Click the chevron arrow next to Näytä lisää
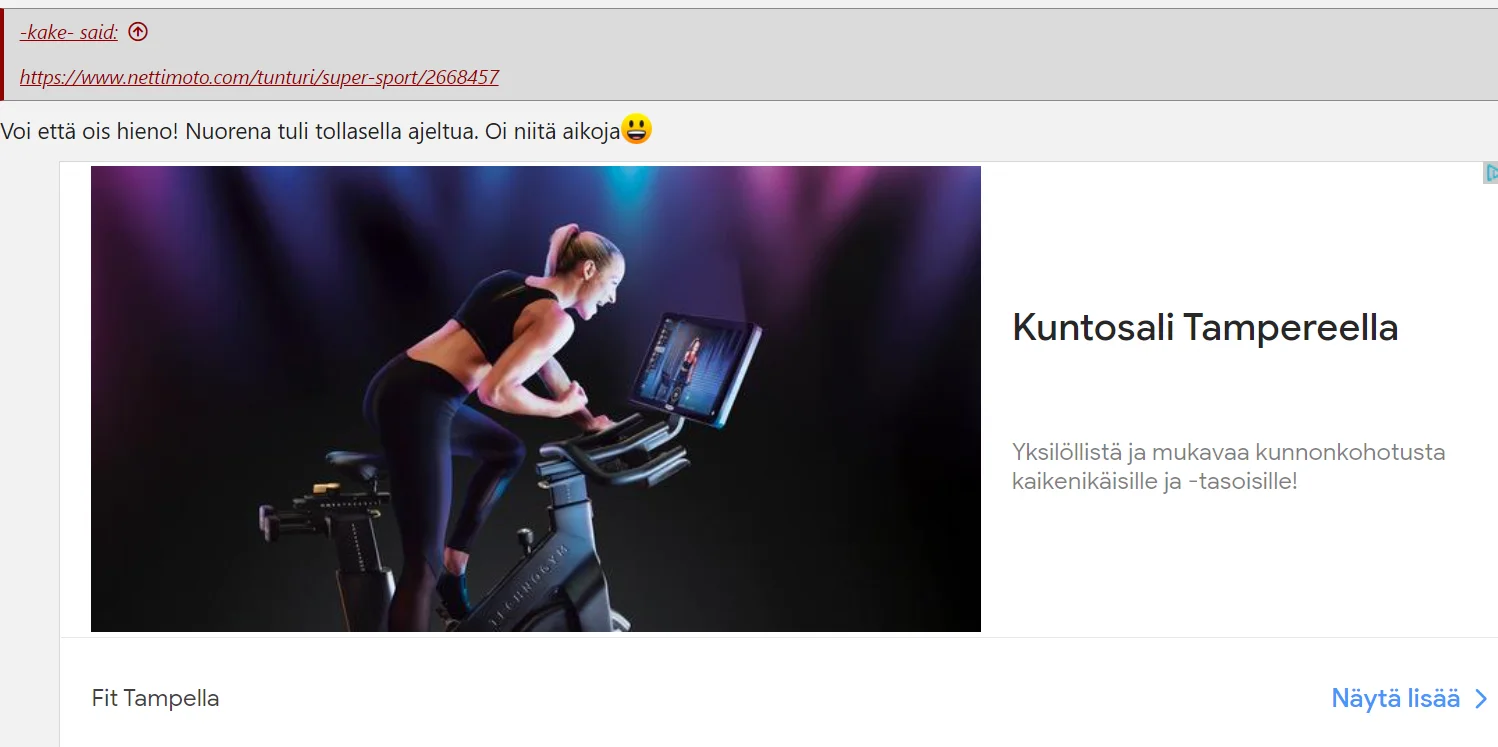The height and width of the screenshot is (747, 1498). (1482, 699)
